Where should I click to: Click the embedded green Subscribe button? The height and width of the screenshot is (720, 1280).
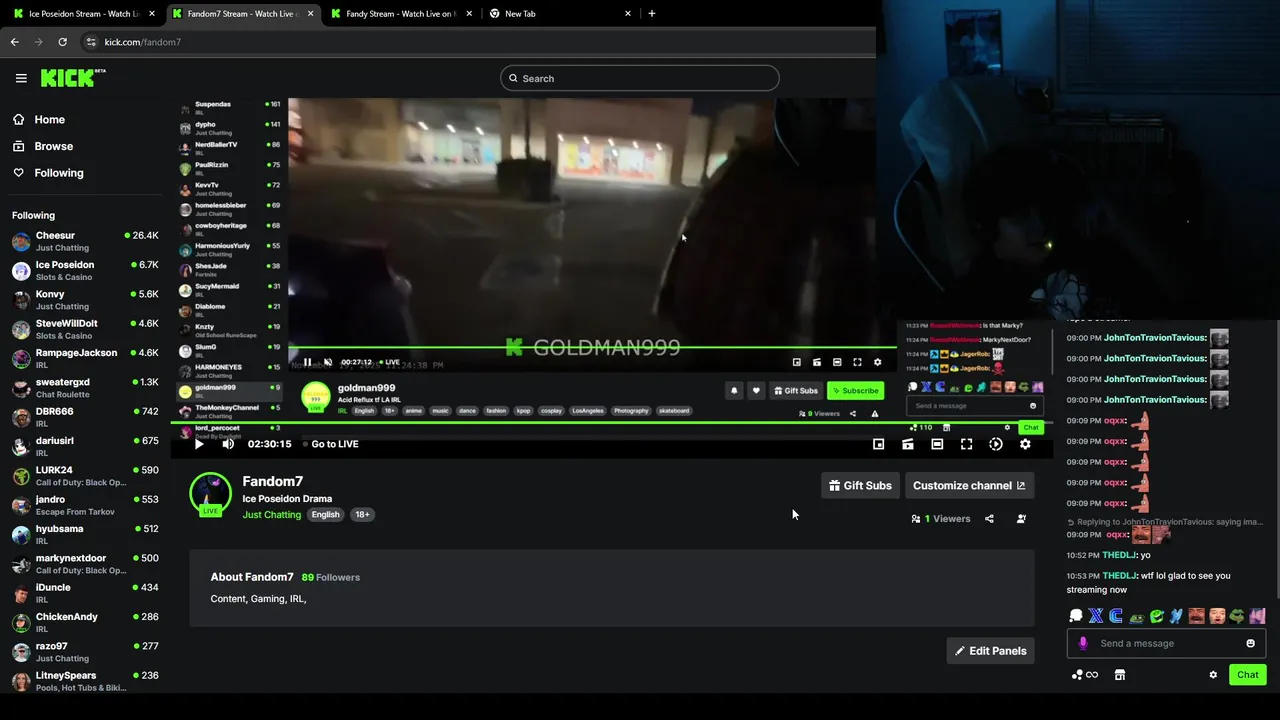(x=855, y=391)
